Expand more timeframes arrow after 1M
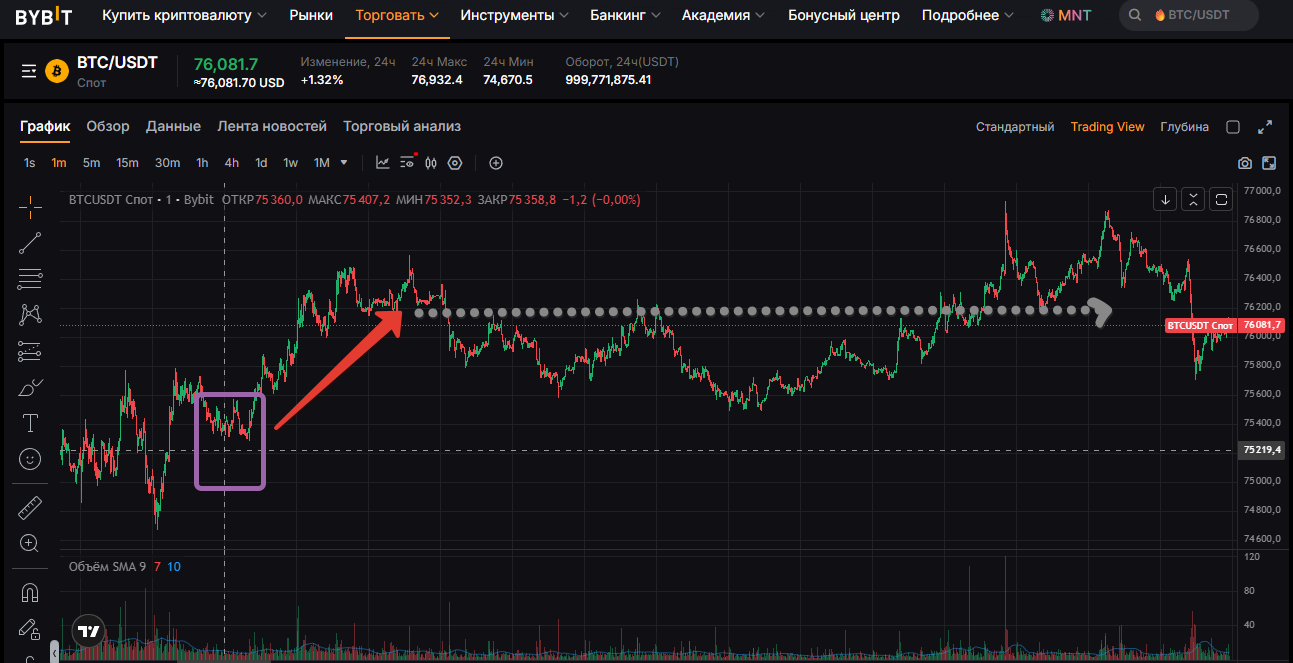Image resolution: width=1293 pixels, height=663 pixels. pos(344,162)
